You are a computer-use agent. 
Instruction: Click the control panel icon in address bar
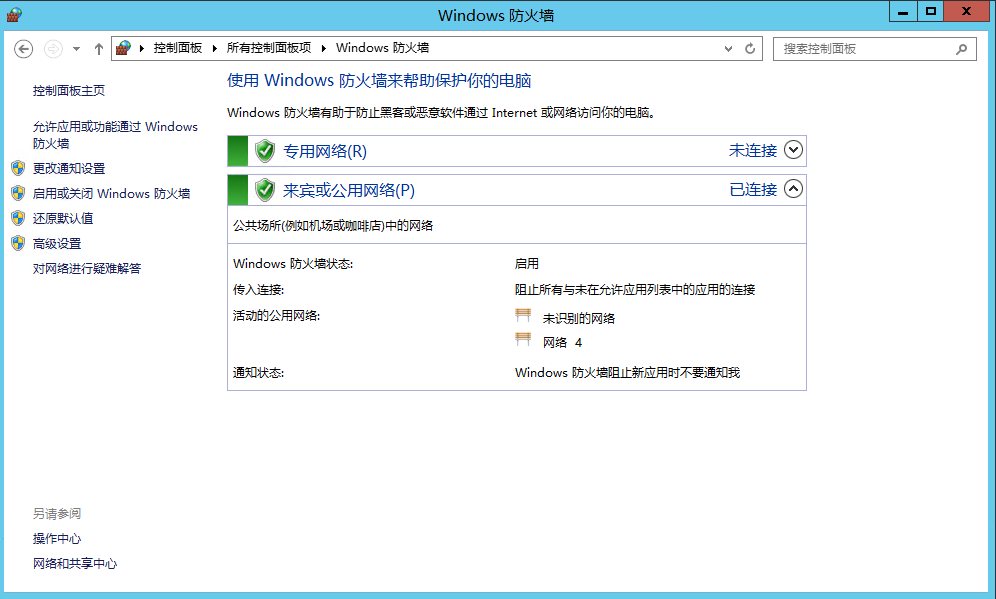pos(124,48)
